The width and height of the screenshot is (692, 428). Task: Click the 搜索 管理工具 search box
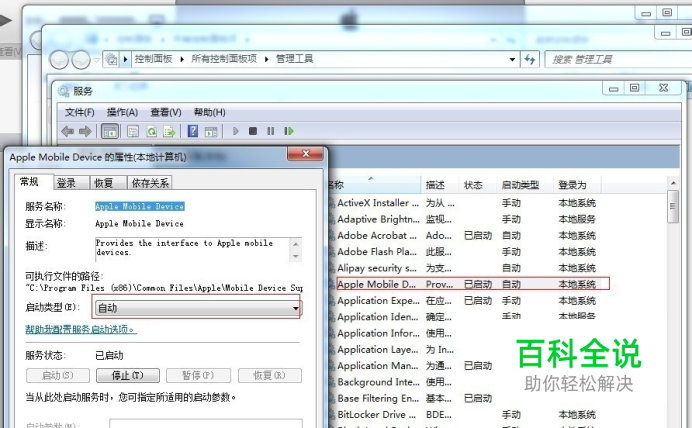pyautogui.click(x=618, y=60)
